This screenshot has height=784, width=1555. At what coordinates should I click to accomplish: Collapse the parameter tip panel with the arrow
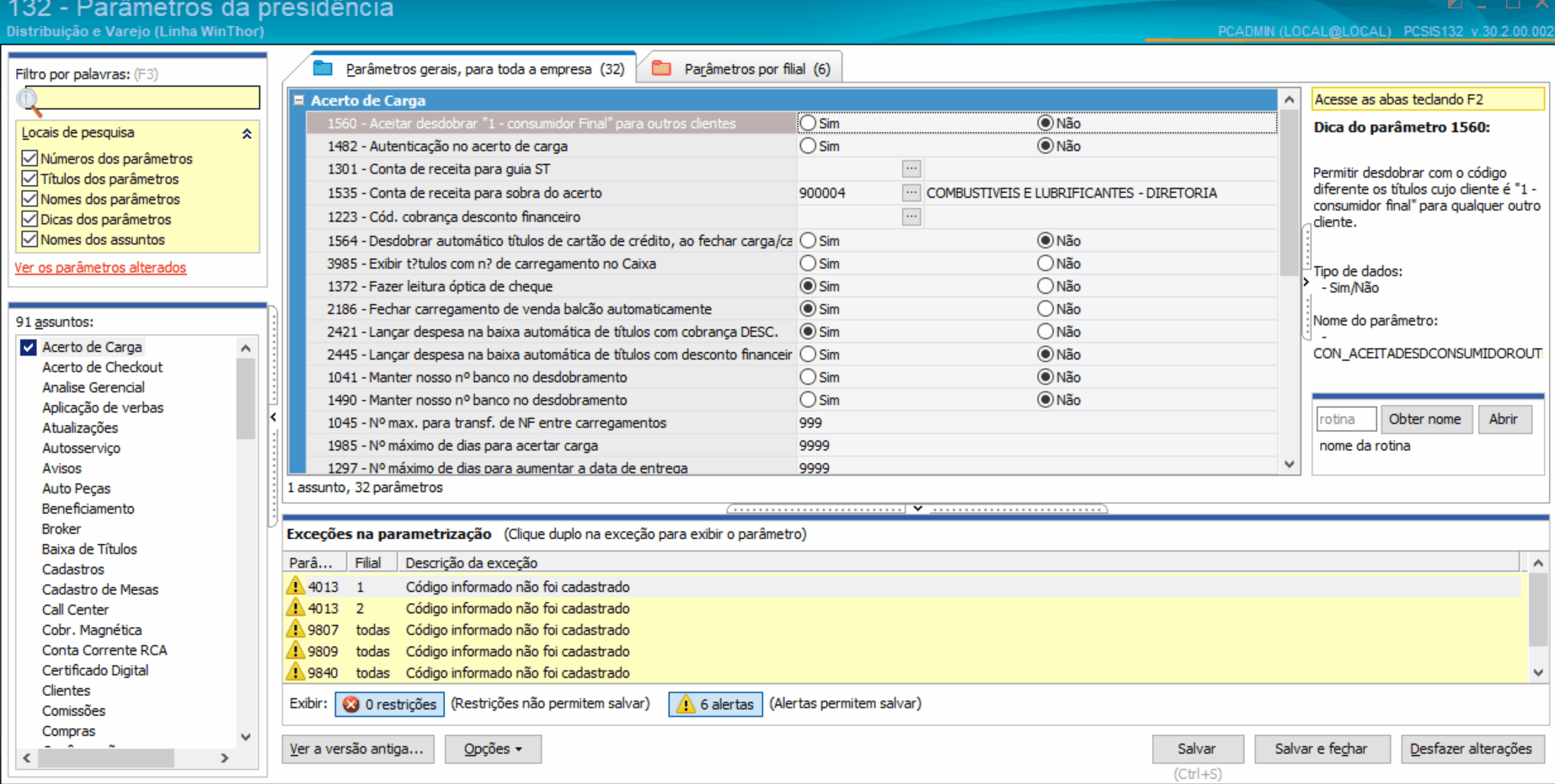[1307, 282]
